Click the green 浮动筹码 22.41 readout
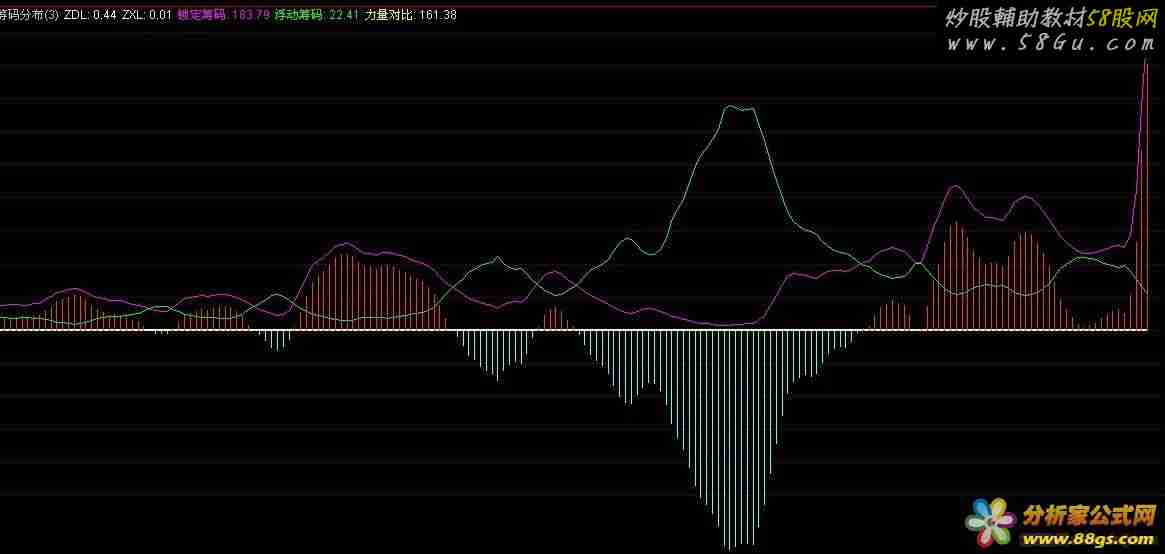 tap(317, 15)
